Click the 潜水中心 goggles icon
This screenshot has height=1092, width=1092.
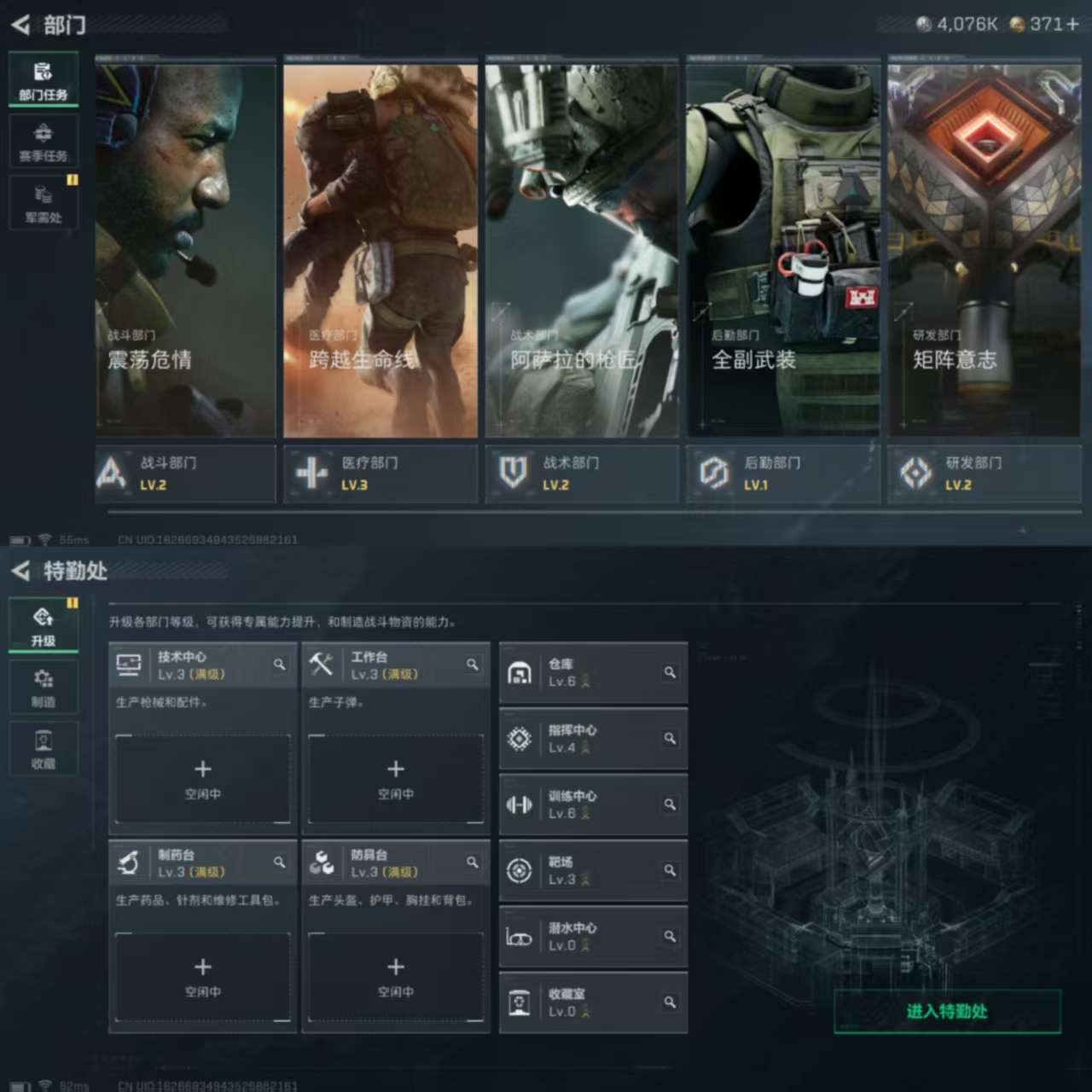pyautogui.click(x=520, y=937)
